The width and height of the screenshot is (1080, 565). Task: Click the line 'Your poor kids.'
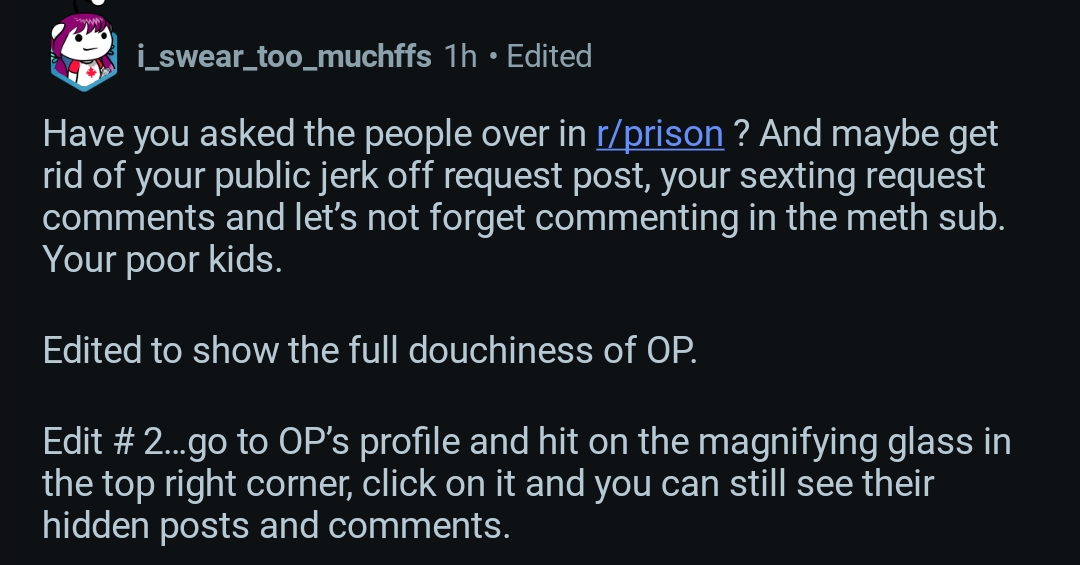click(x=162, y=260)
